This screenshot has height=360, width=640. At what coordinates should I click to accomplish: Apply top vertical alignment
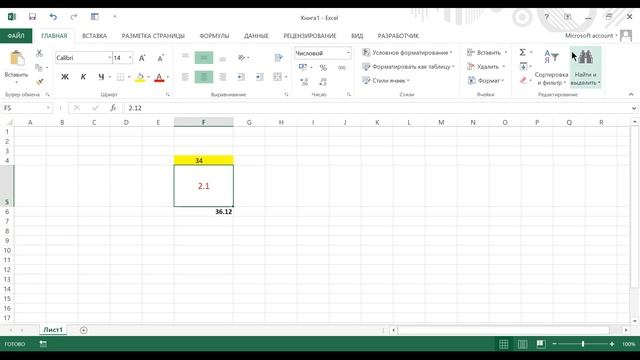click(185, 58)
